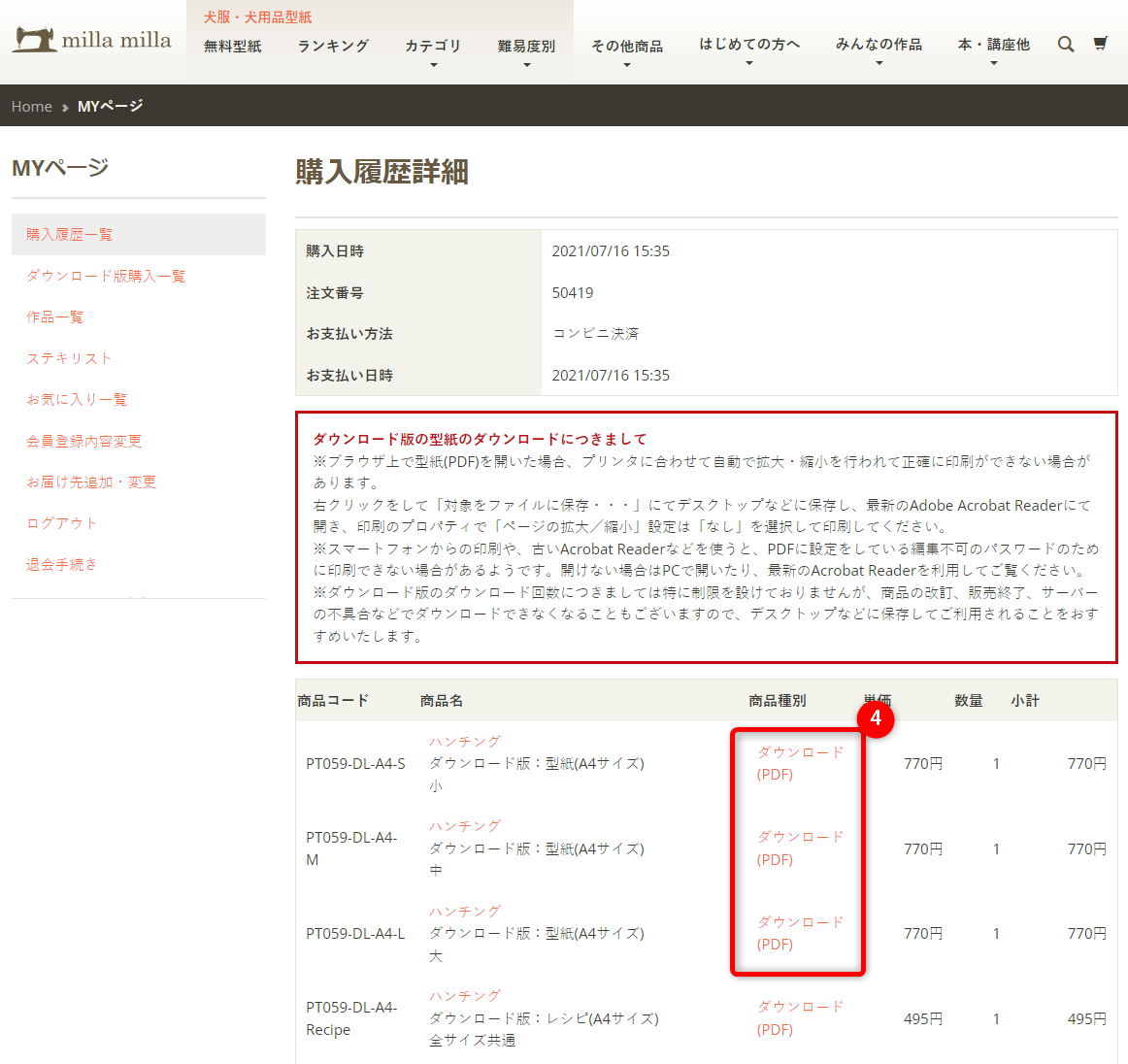
Task: Open お気に入り一覧 in the sidebar
Action: 77,400
